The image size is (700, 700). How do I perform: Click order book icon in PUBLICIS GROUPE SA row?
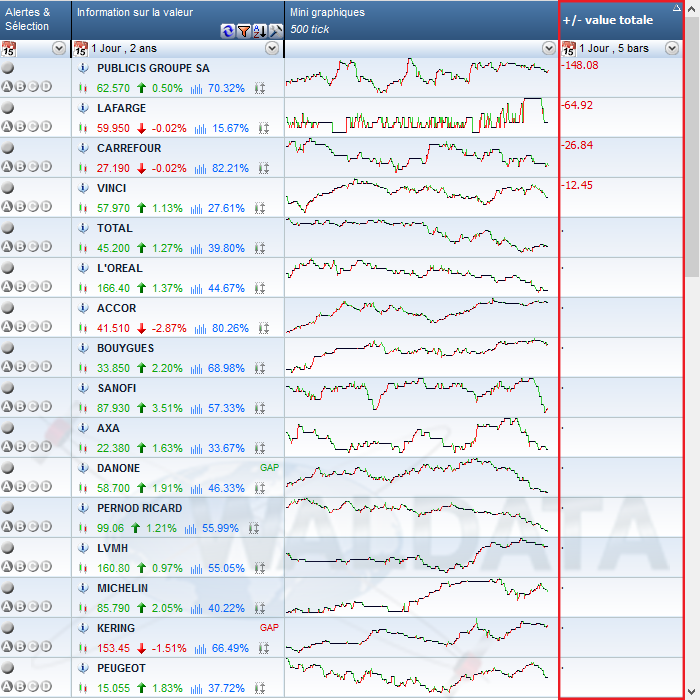click(x=260, y=88)
